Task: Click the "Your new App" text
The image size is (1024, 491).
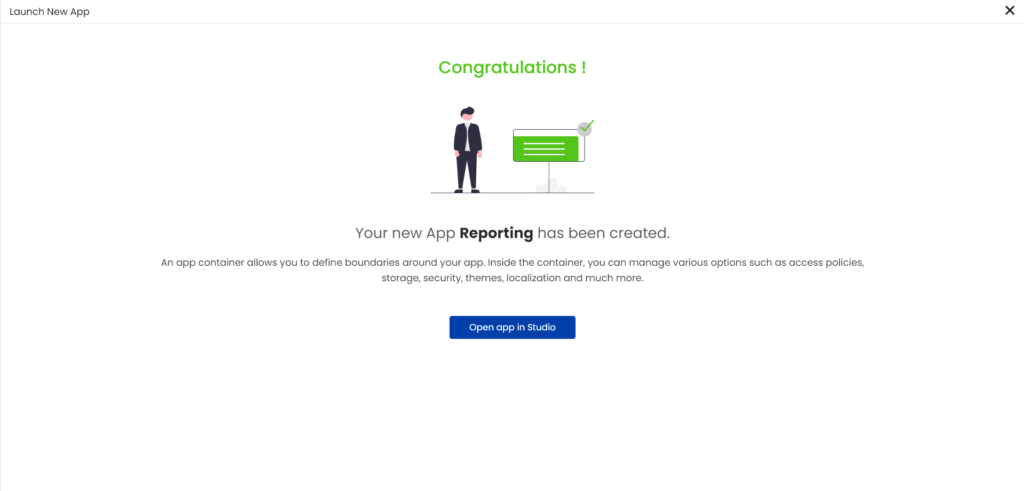Action: [x=405, y=233]
